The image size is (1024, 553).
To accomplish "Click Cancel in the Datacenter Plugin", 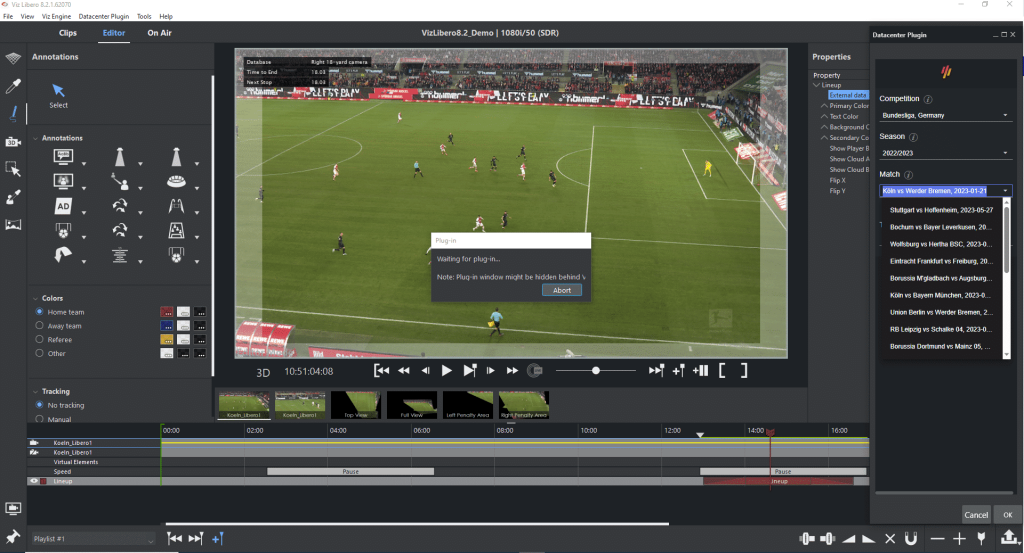I will coord(976,515).
